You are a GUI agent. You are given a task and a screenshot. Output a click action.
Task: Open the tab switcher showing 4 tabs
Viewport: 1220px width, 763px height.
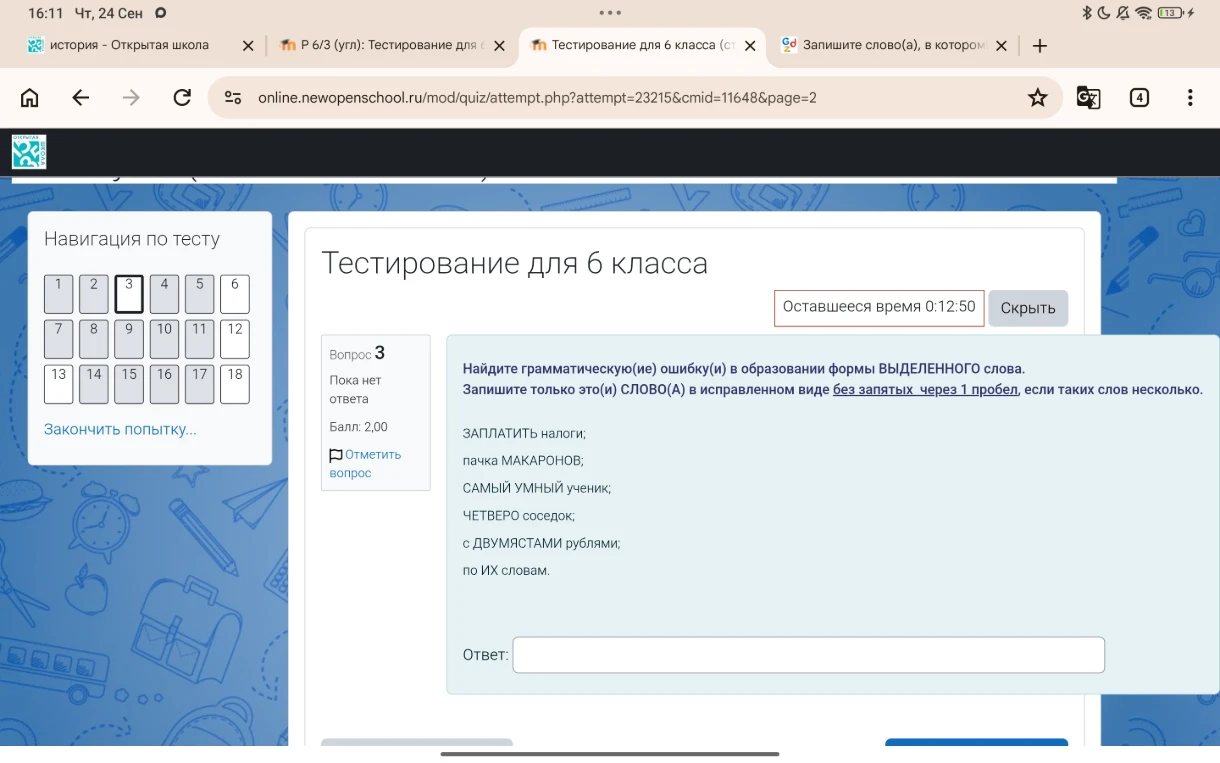click(x=1139, y=97)
